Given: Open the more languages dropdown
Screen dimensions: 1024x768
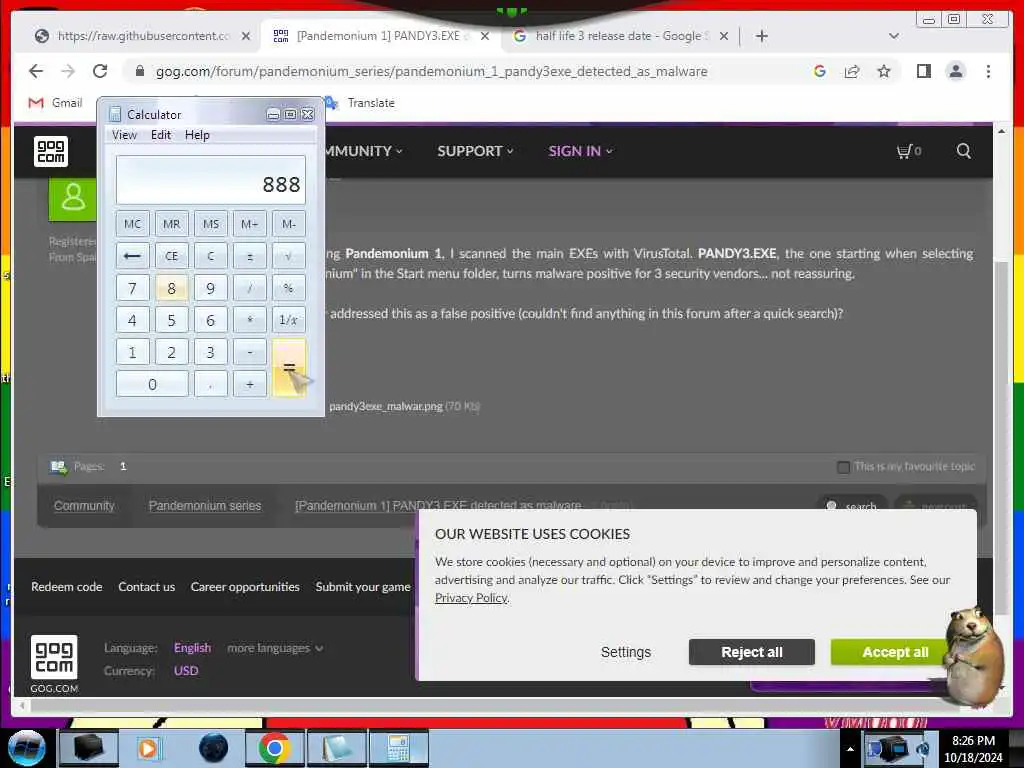Looking at the screenshot, I should (x=275, y=648).
